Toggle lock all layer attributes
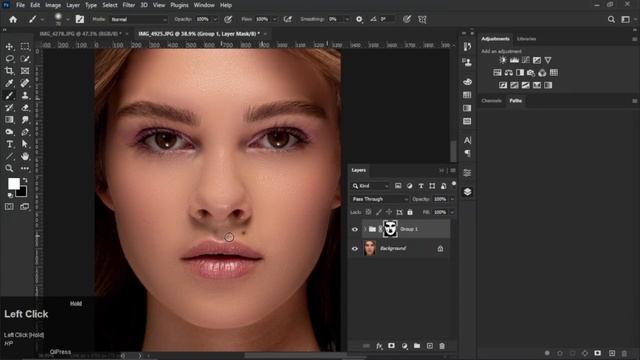This screenshot has height=360, width=640. click(410, 212)
